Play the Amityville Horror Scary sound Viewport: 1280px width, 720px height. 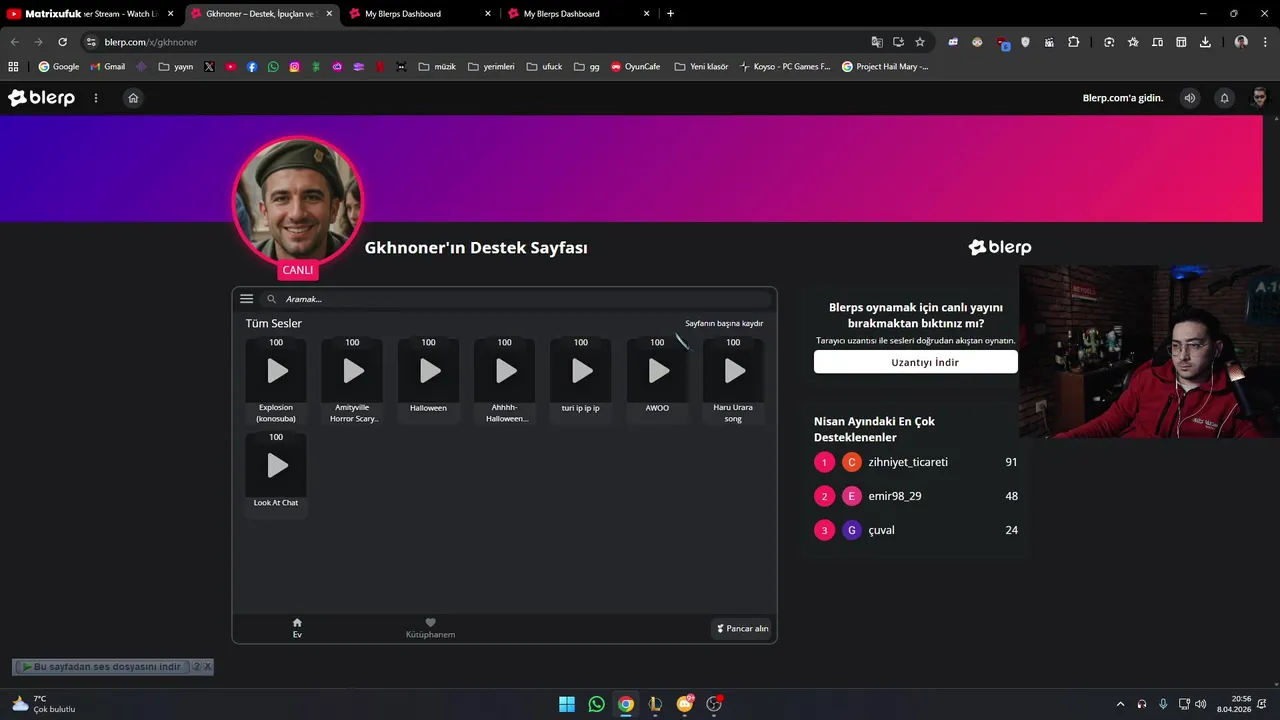click(x=353, y=372)
